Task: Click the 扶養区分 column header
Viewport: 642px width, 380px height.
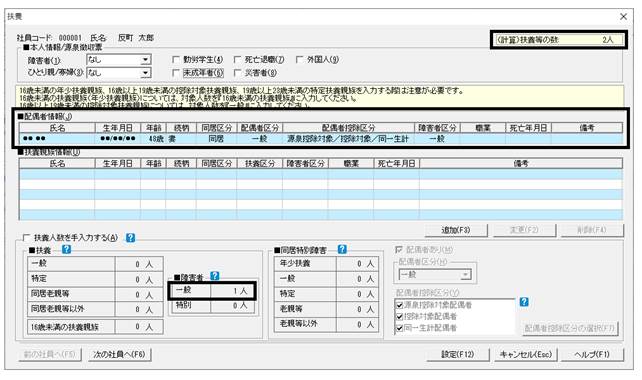Action: coord(260,163)
